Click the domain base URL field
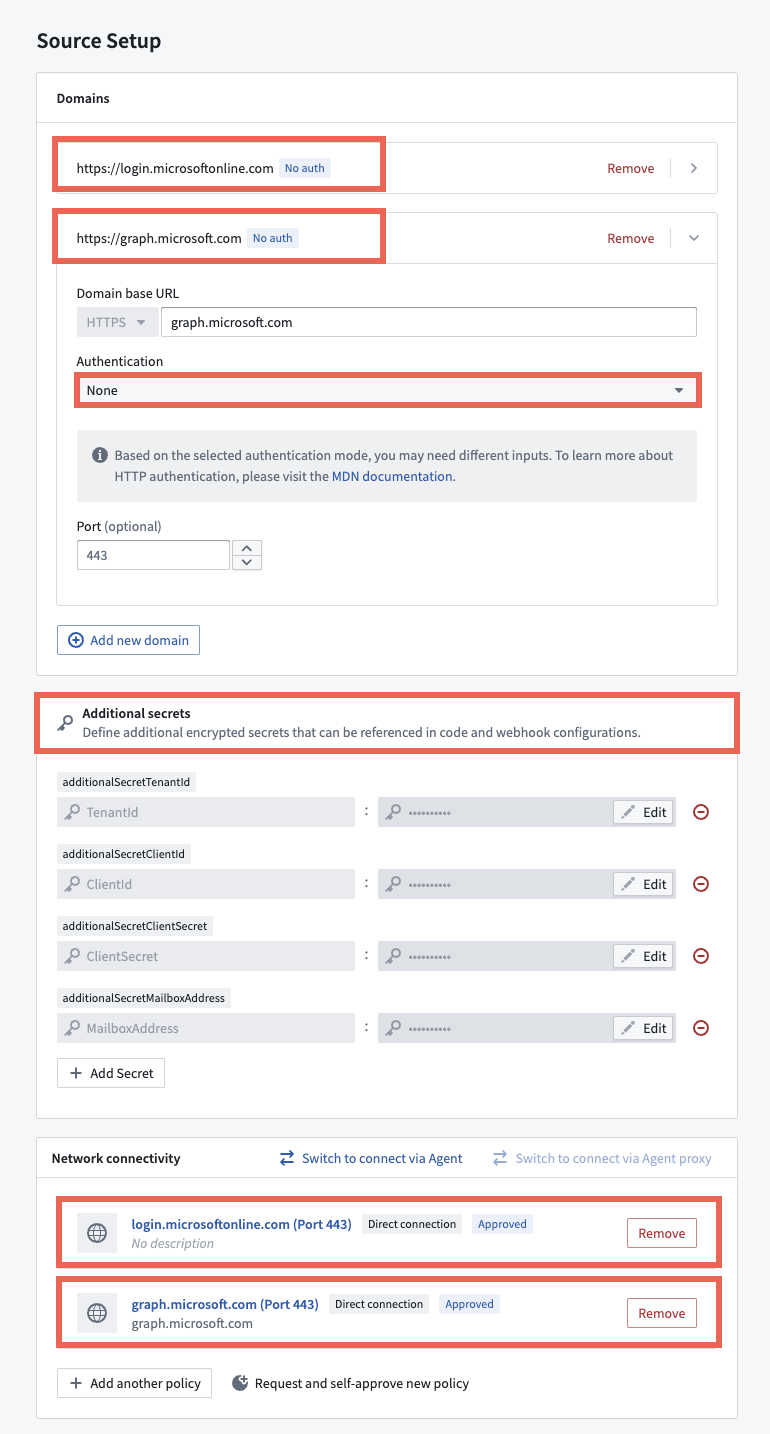This screenshot has width=770, height=1434. (x=428, y=322)
